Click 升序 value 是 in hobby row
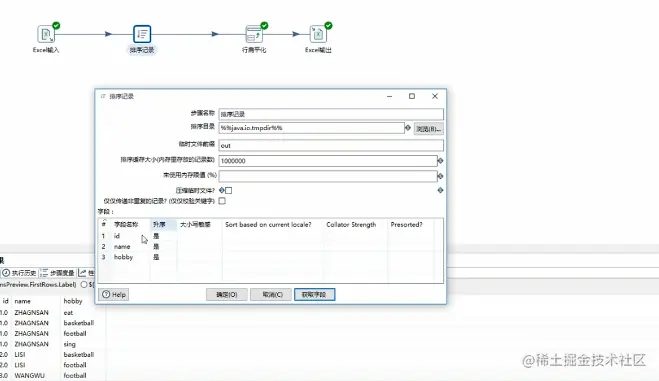Viewport: 659px width, 381px height. coord(156,257)
